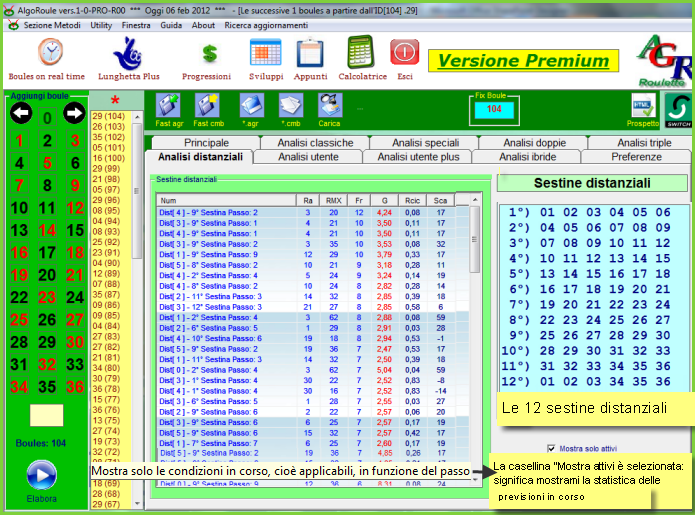This screenshot has width=695, height=515.
Task: Switch to Analisi classiche tab
Action: [315, 143]
